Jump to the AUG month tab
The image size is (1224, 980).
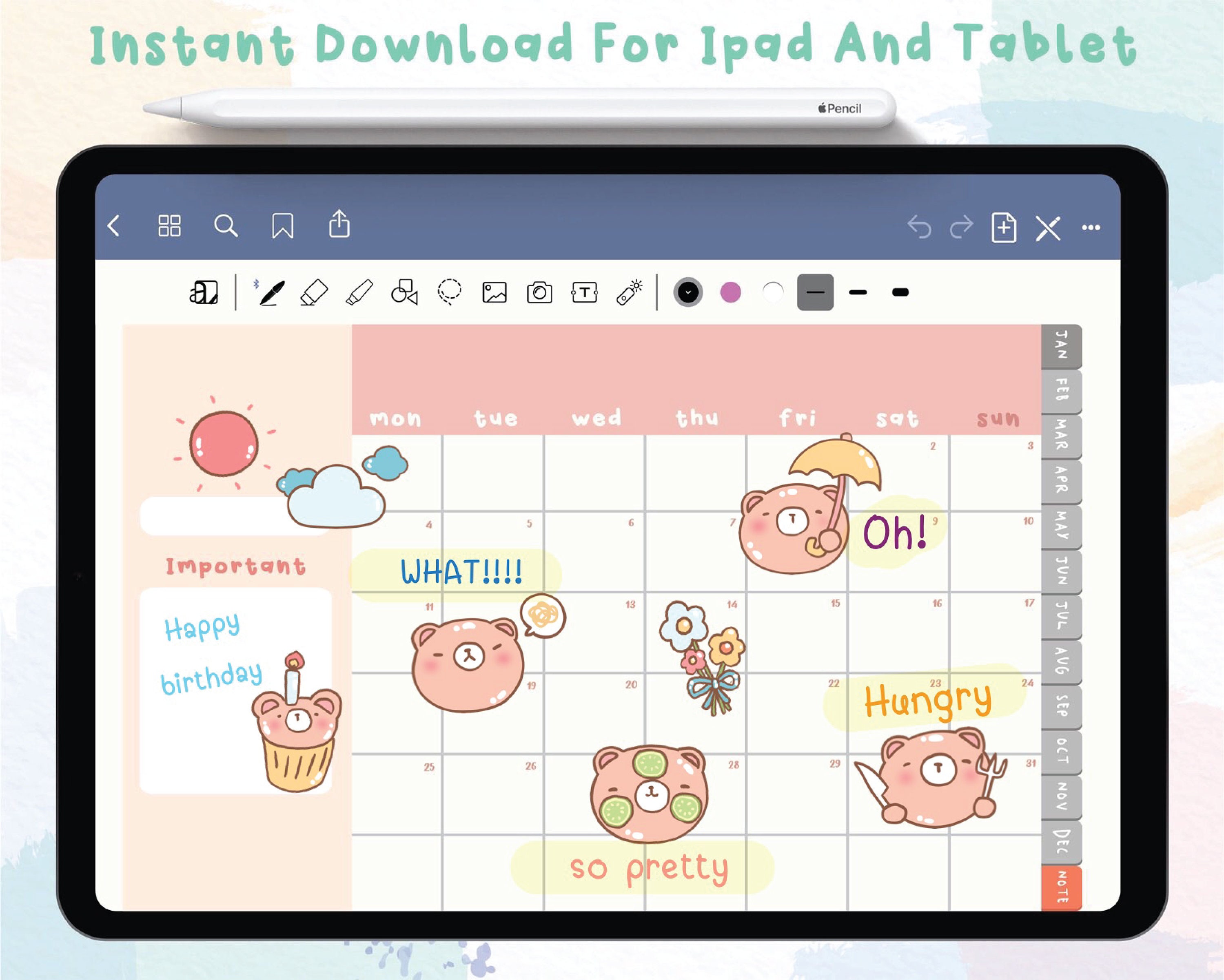coord(1061,662)
